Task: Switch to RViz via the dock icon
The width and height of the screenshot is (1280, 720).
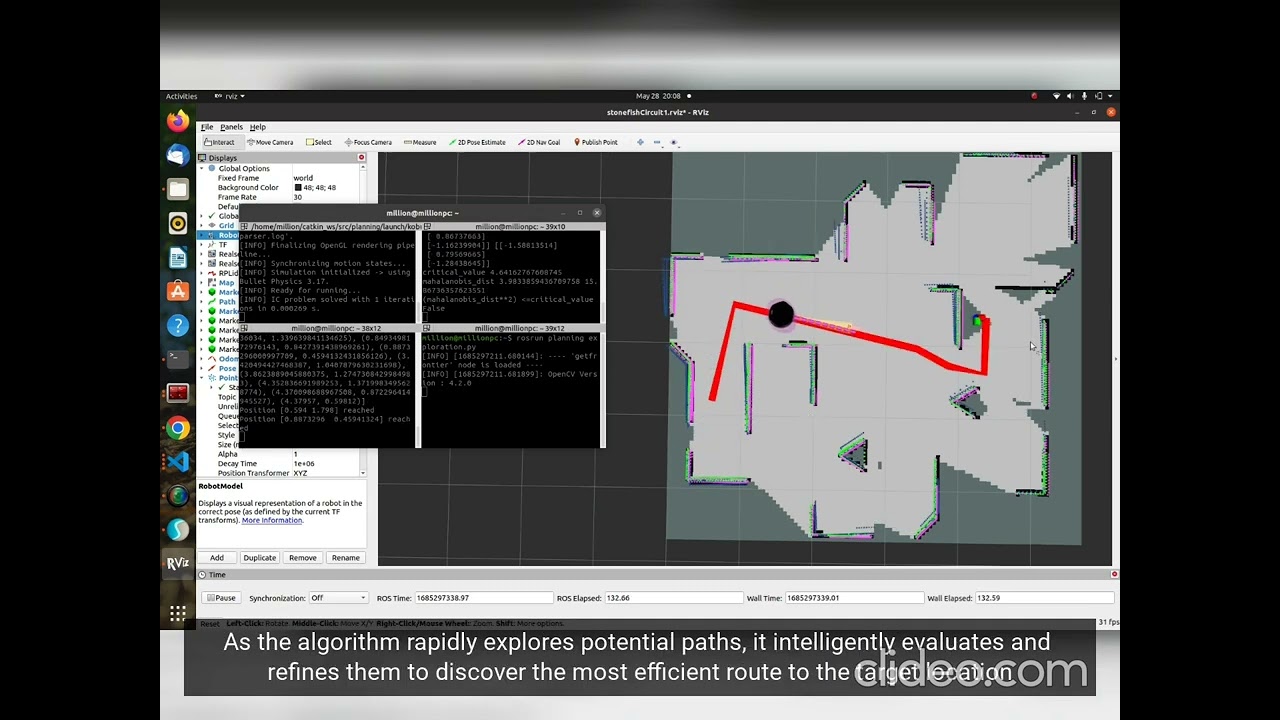Action: pyautogui.click(x=178, y=563)
